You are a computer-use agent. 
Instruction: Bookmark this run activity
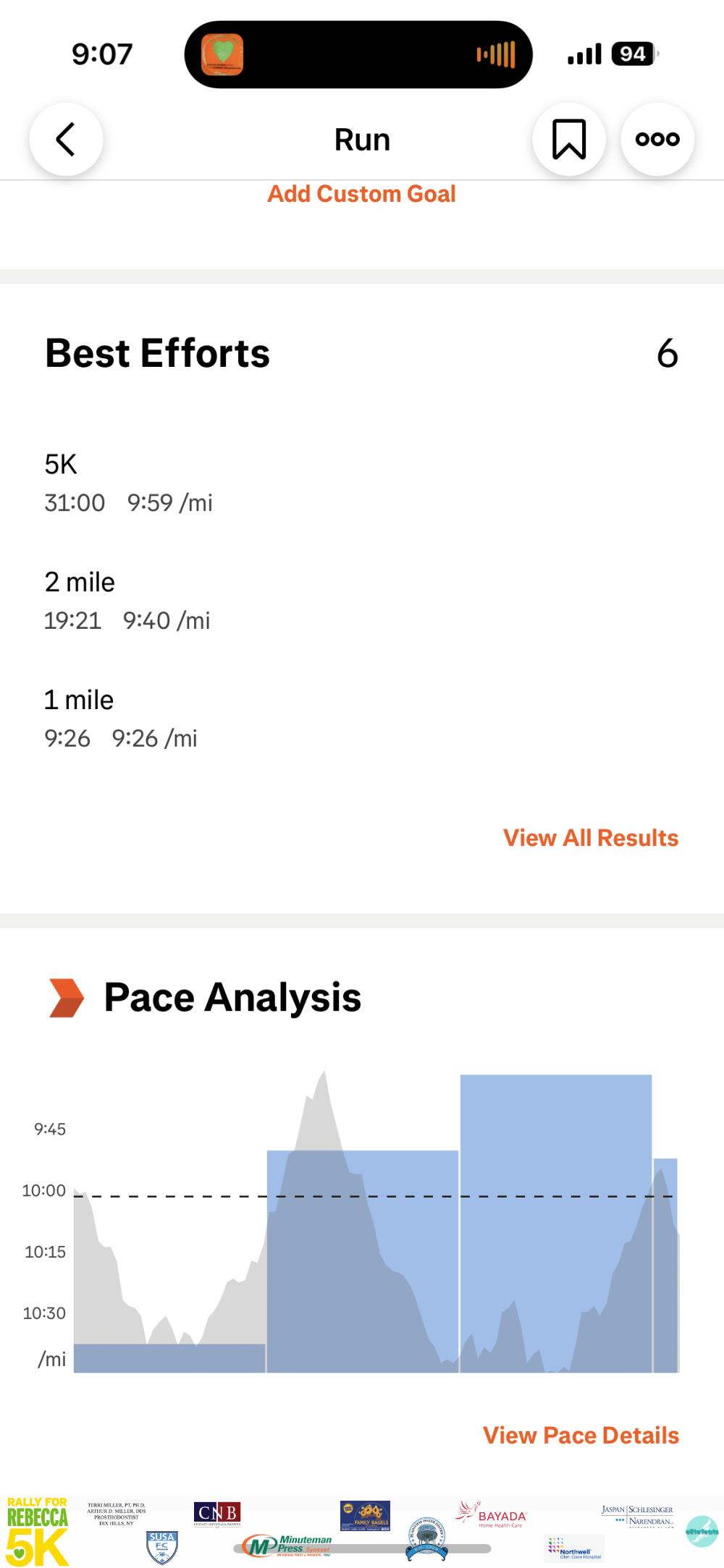pyautogui.click(x=569, y=140)
